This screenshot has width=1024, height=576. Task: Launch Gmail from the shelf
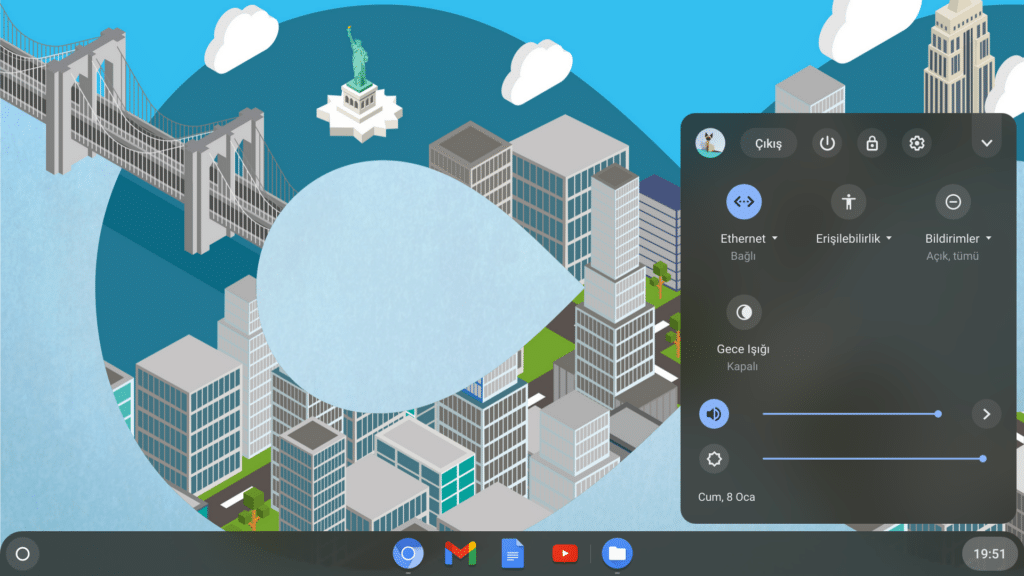tap(460, 554)
